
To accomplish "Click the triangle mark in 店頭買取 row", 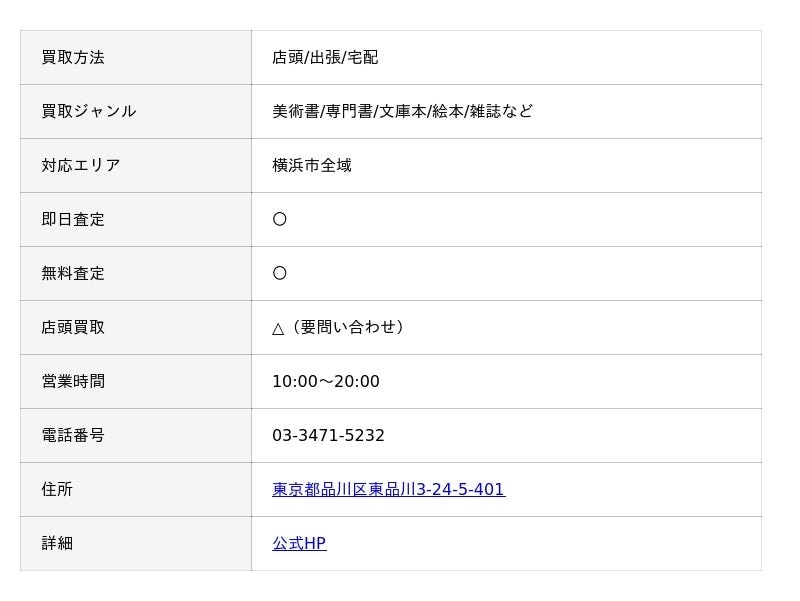I will (278, 329).
